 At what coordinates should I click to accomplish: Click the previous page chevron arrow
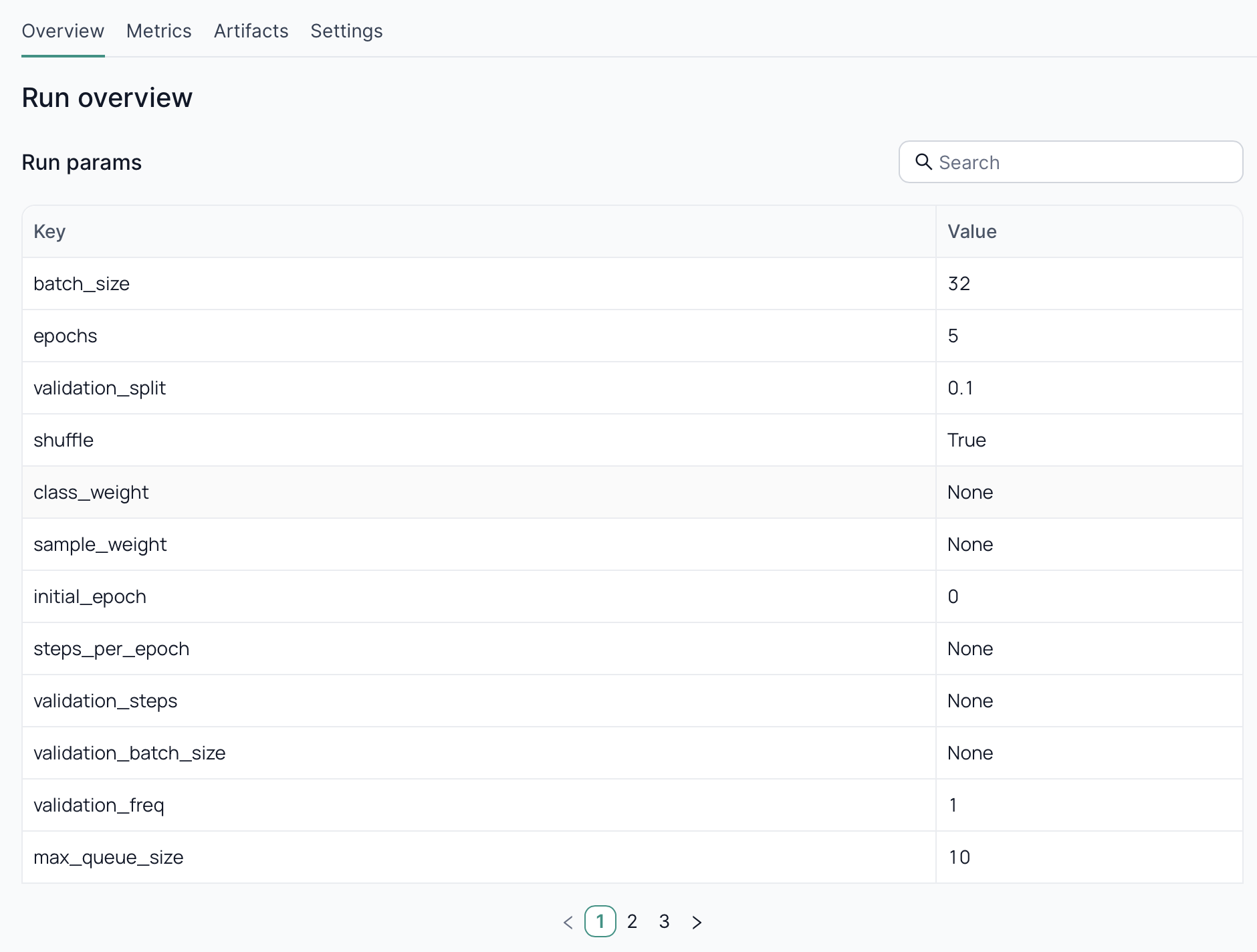pos(568,921)
